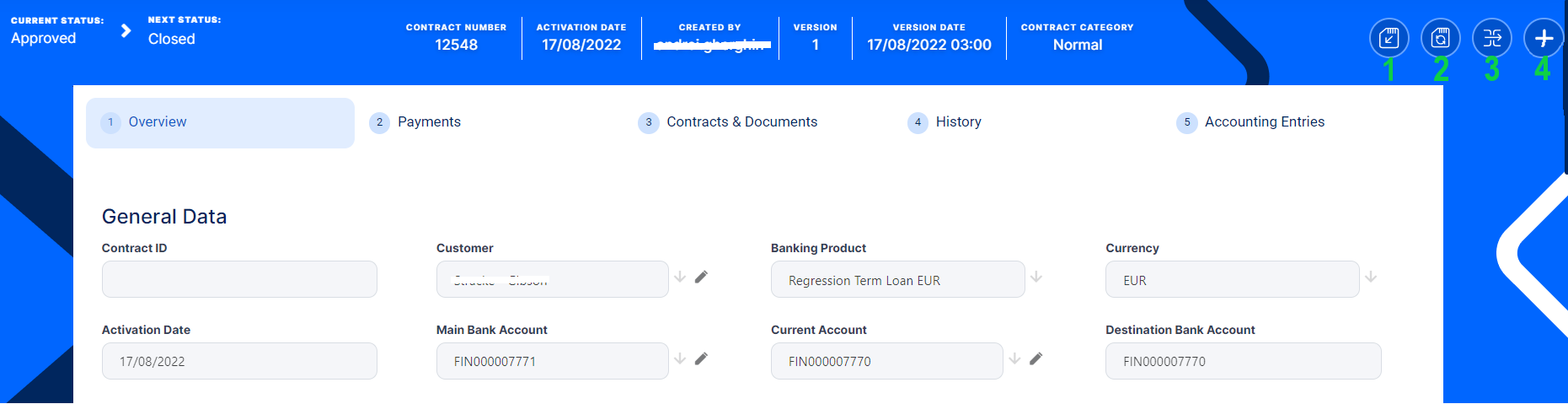1568x404 pixels.
Task: Click pencil icon next to Current Account
Action: (x=1036, y=358)
